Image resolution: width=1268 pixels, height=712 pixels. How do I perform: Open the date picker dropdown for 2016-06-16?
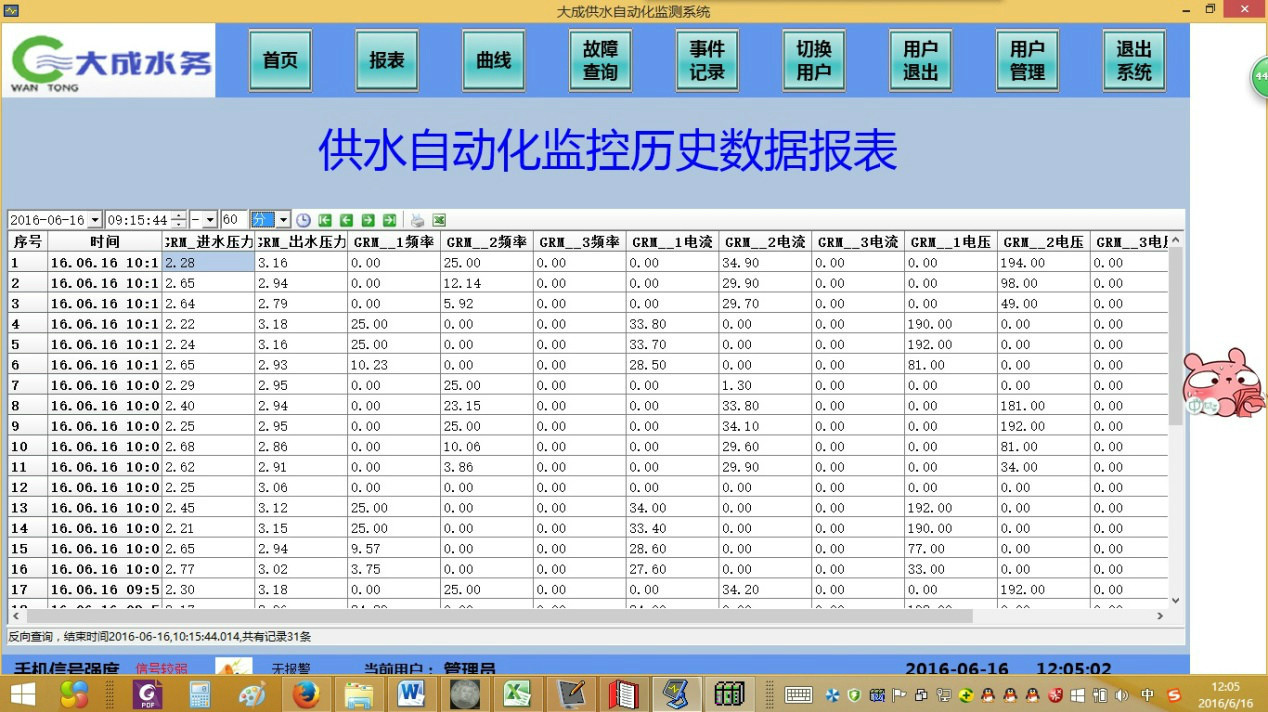click(x=95, y=220)
